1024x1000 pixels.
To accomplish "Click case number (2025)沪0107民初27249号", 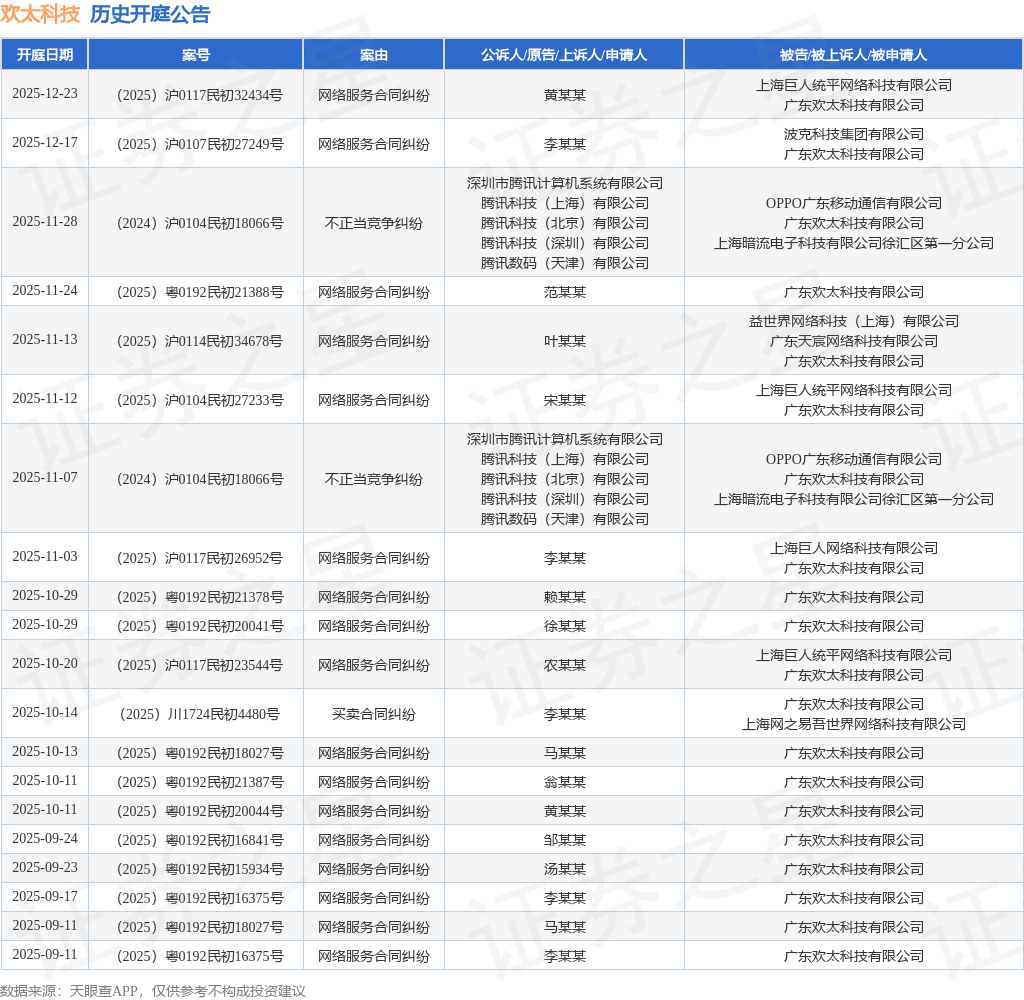I will [200, 144].
